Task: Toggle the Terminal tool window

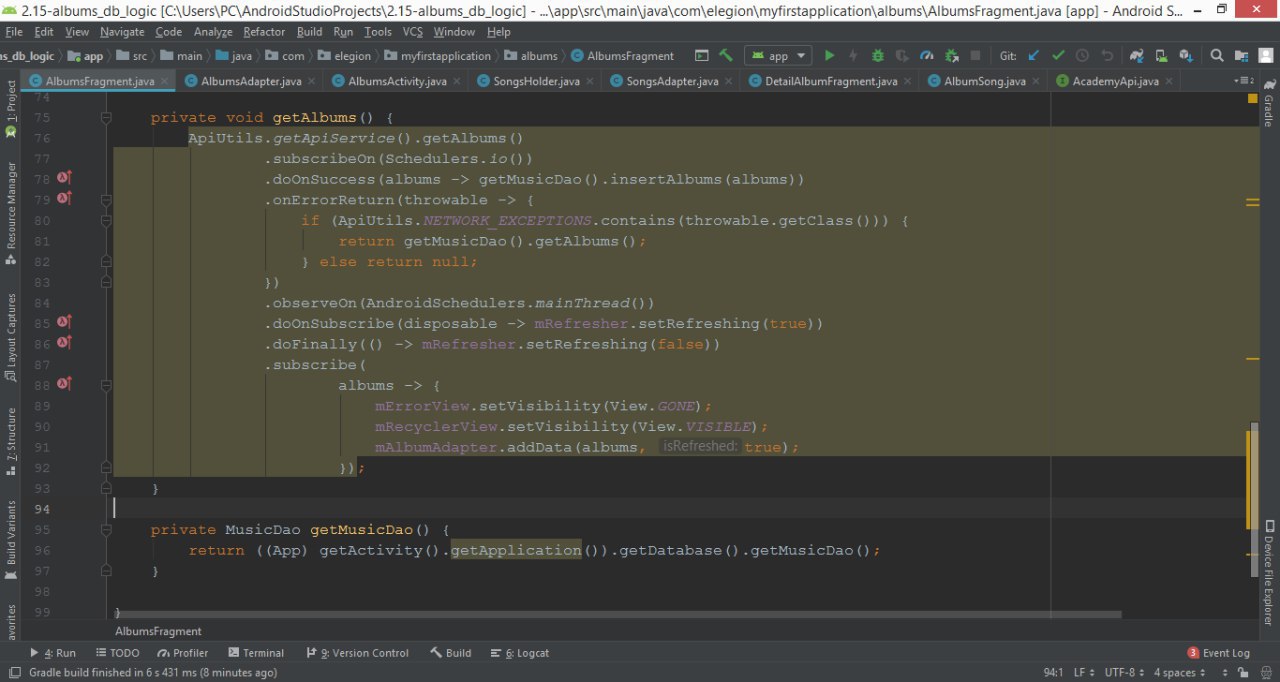Action: point(256,653)
